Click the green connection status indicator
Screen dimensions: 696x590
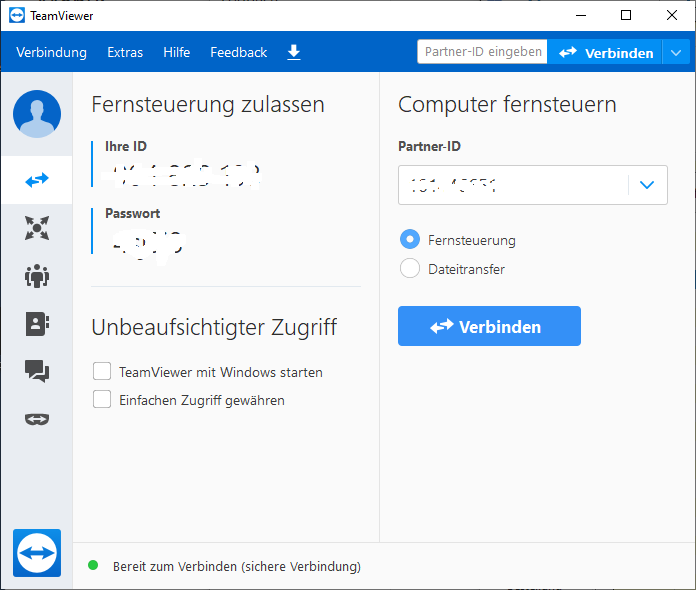tap(93, 565)
